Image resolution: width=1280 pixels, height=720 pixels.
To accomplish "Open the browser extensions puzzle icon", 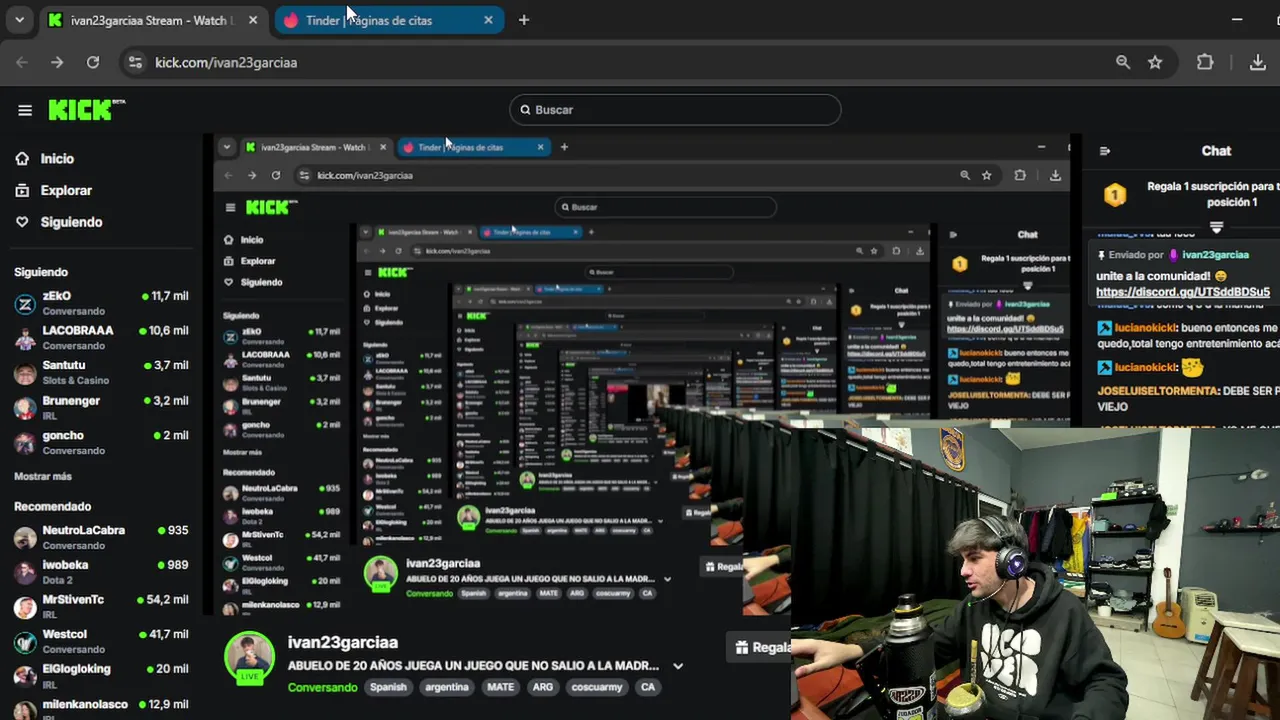I will pos(1205,62).
